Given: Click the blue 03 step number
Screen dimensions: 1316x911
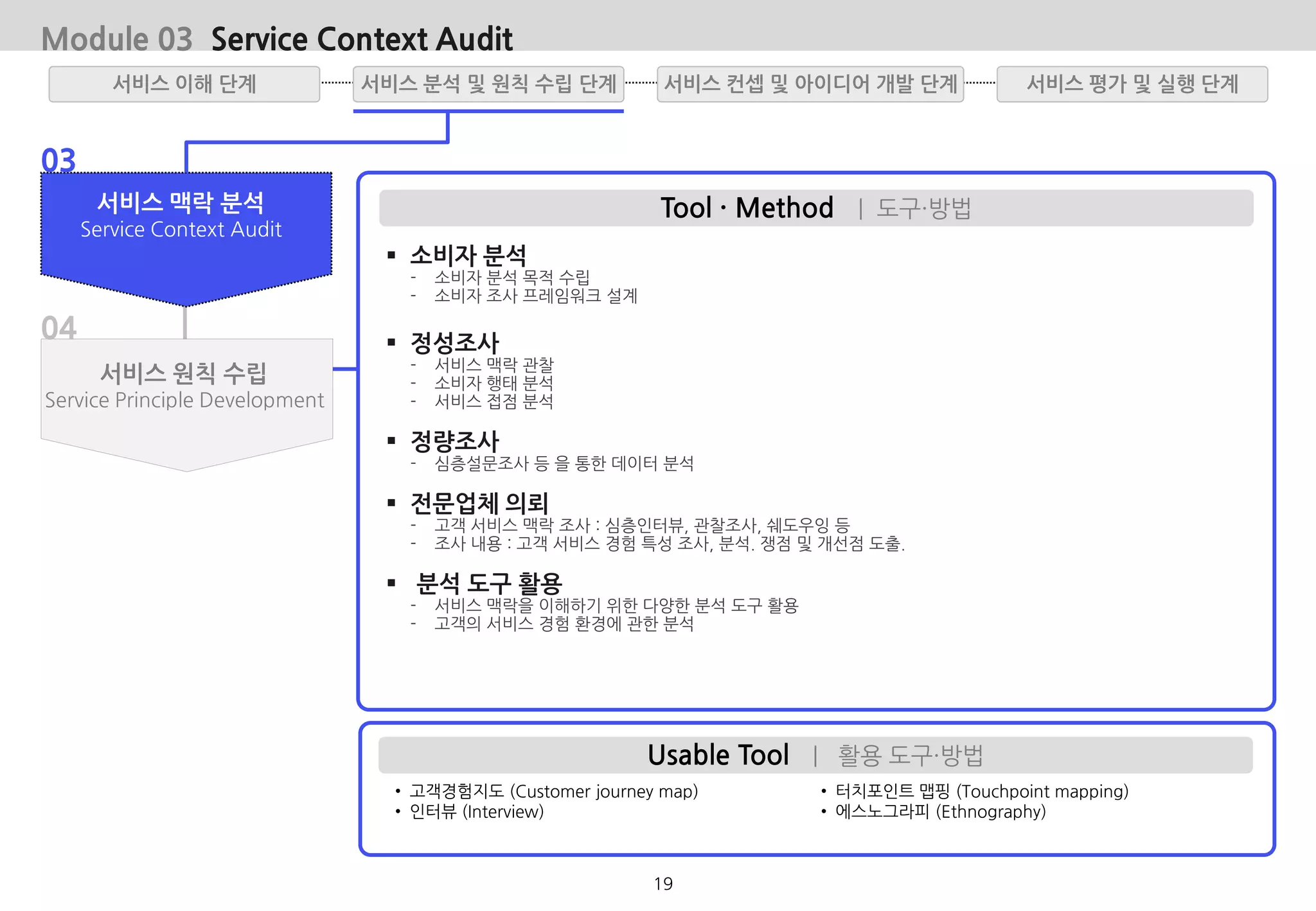Looking at the screenshot, I should pos(58,160).
